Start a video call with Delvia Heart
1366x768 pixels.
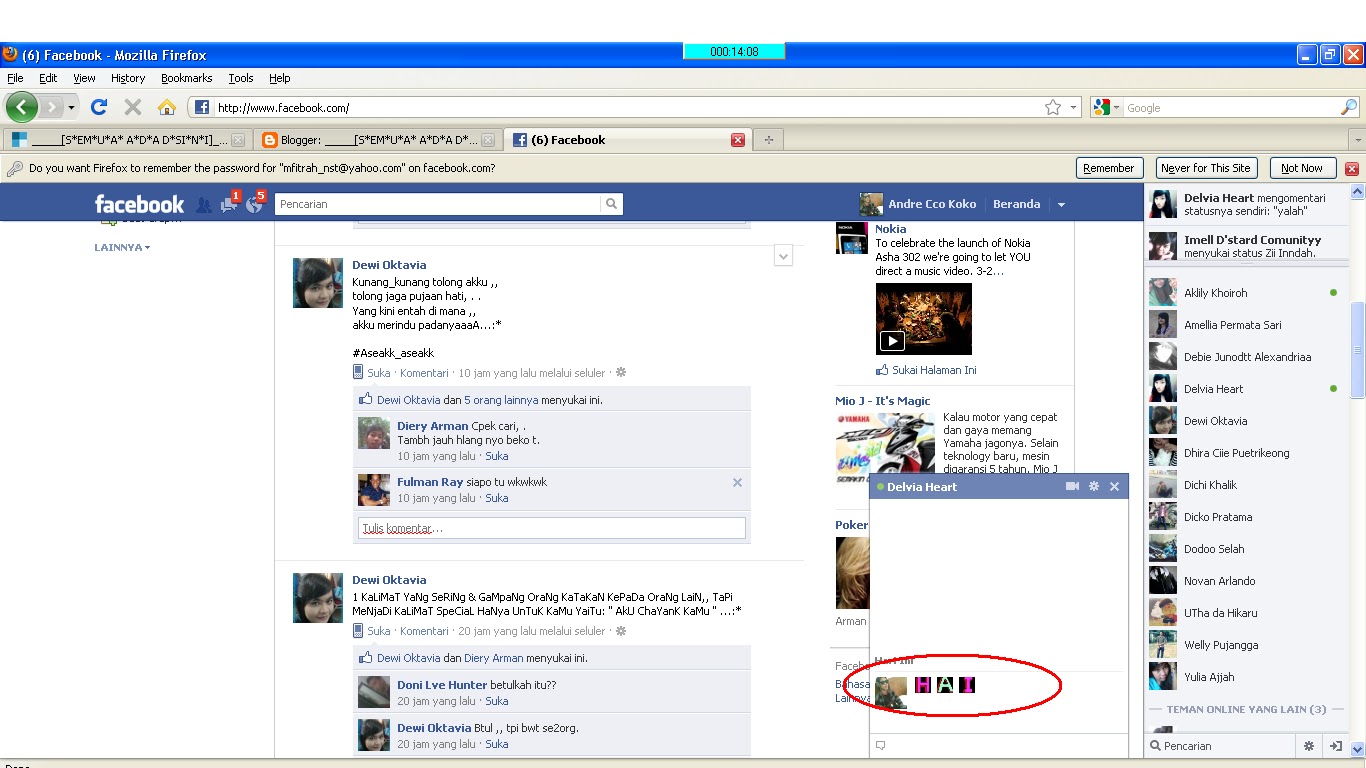point(1073,487)
